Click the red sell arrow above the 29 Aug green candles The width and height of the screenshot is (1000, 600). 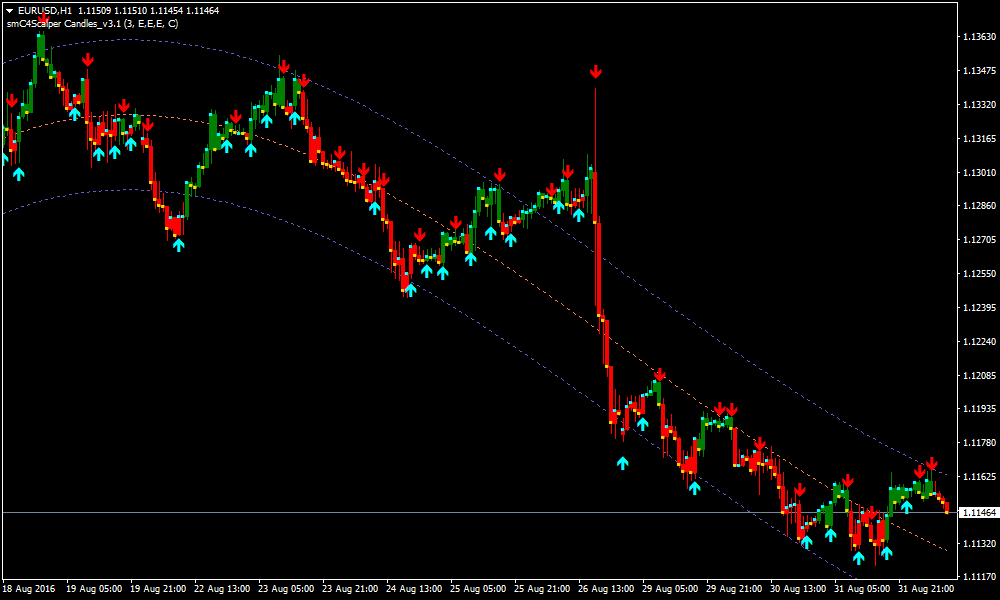[x=658, y=374]
